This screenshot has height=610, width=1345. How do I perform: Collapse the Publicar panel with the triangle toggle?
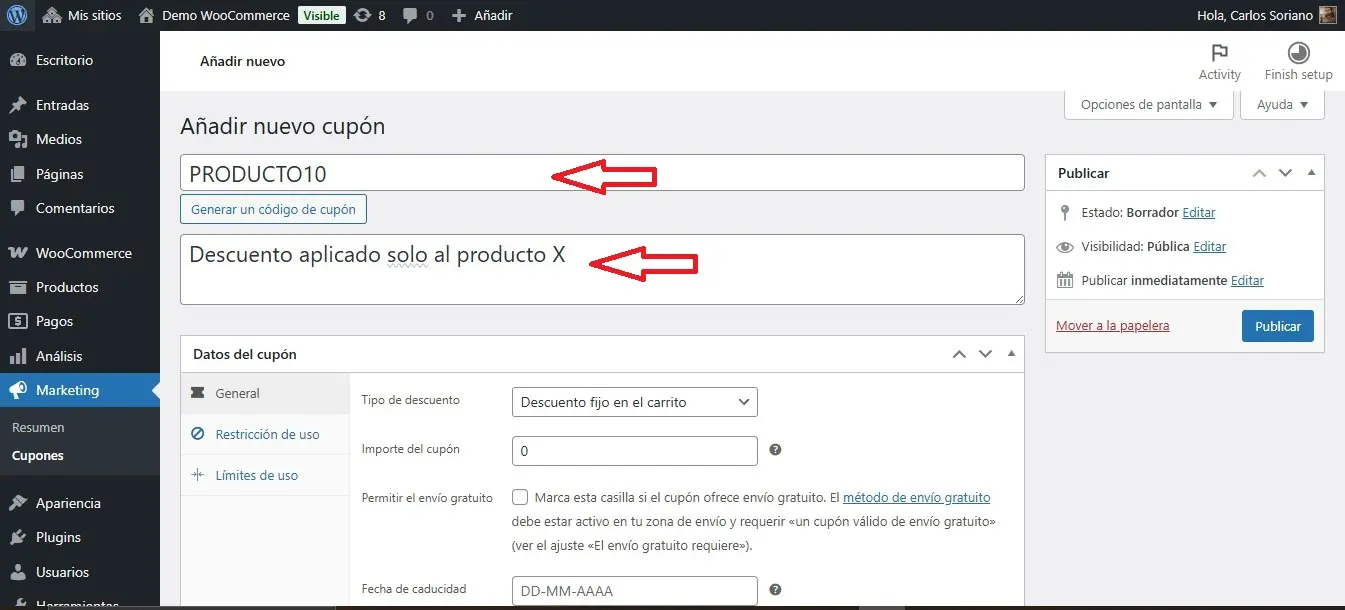pos(1311,173)
